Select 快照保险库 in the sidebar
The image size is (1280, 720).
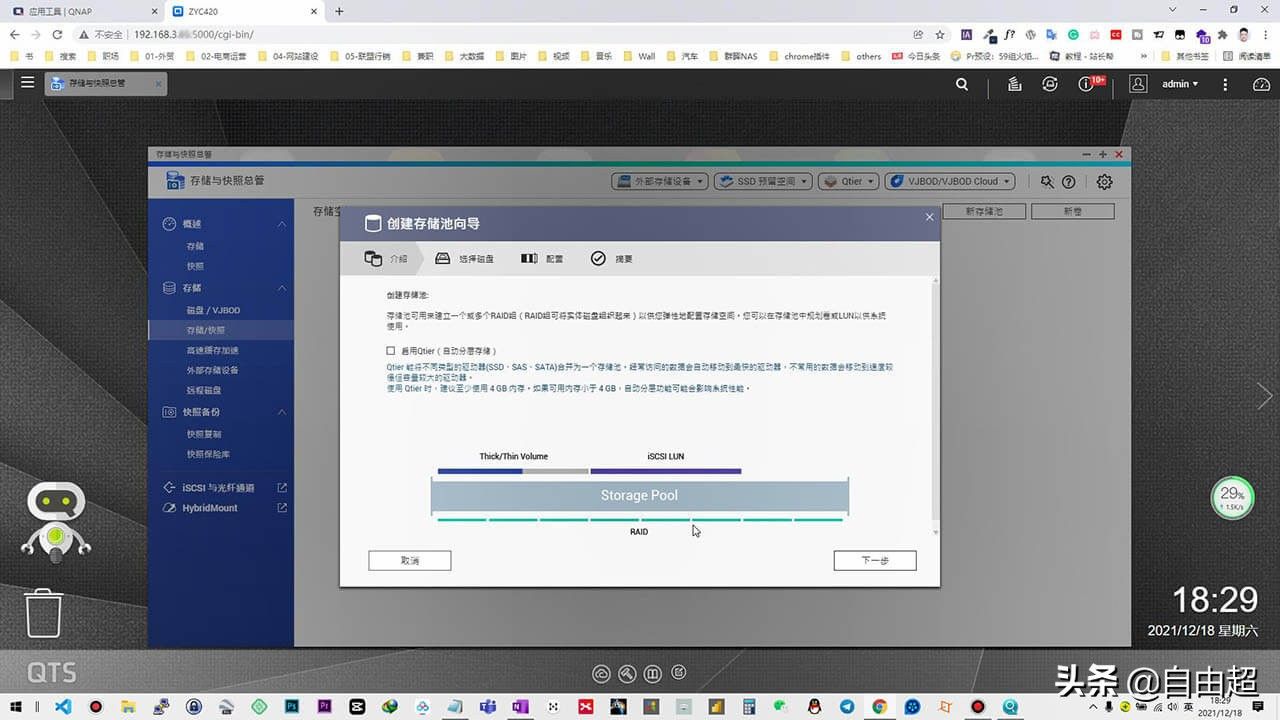click(208, 454)
